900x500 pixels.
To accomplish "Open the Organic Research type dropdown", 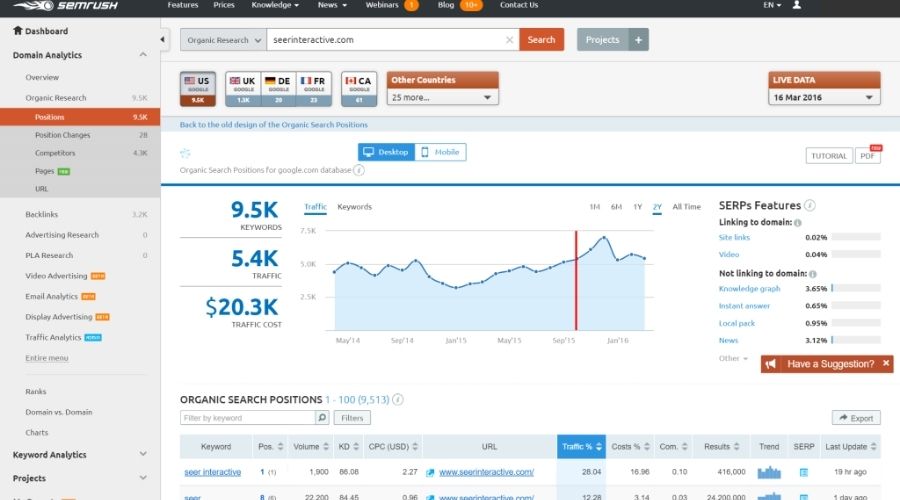I will click(x=223, y=40).
